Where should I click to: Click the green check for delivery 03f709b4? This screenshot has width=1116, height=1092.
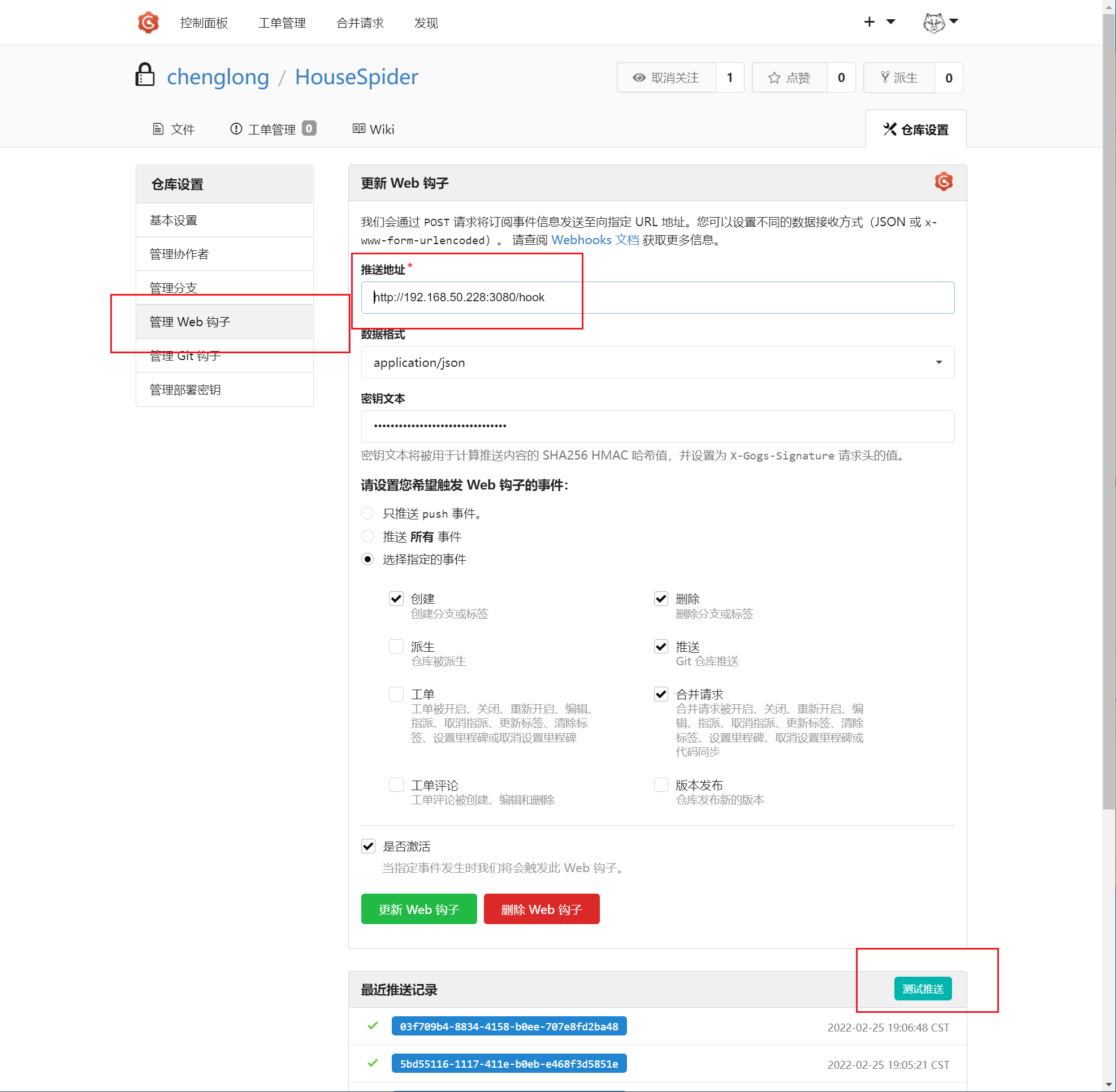373,1025
